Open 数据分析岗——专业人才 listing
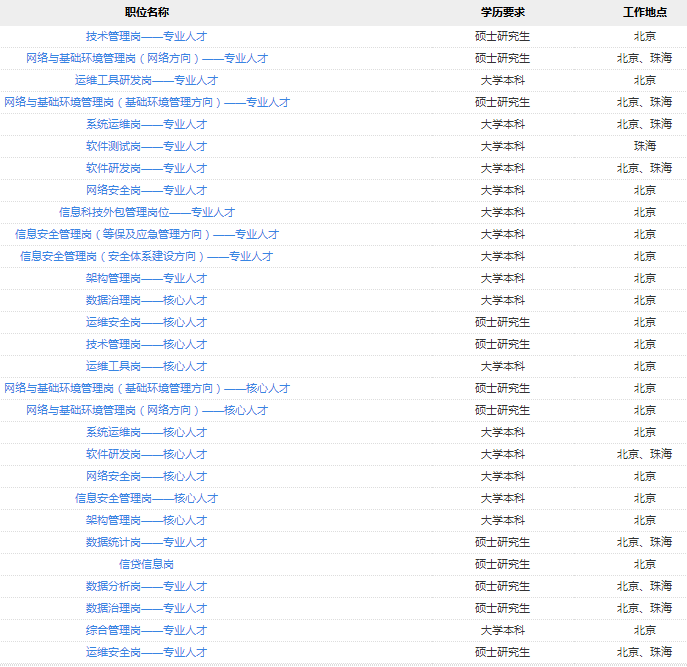The image size is (687, 667). pos(146,586)
